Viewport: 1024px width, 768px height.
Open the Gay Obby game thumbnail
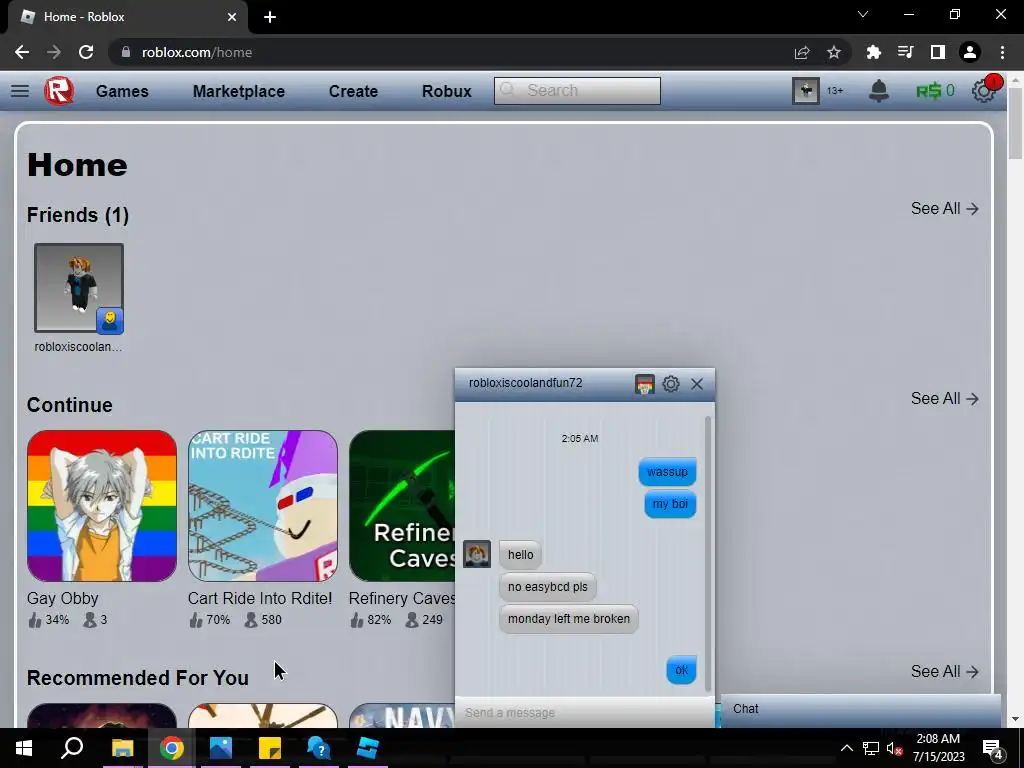pos(102,505)
